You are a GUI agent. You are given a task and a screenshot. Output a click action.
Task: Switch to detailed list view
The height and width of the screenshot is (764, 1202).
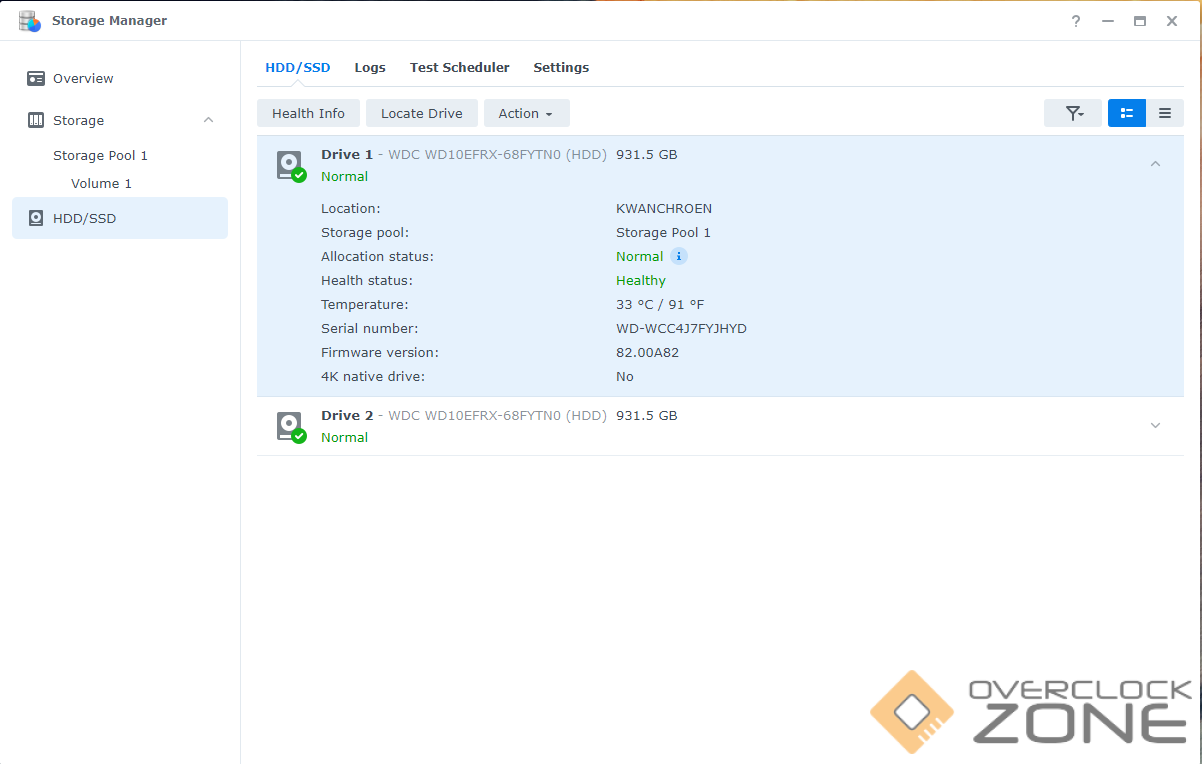click(1126, 113)
